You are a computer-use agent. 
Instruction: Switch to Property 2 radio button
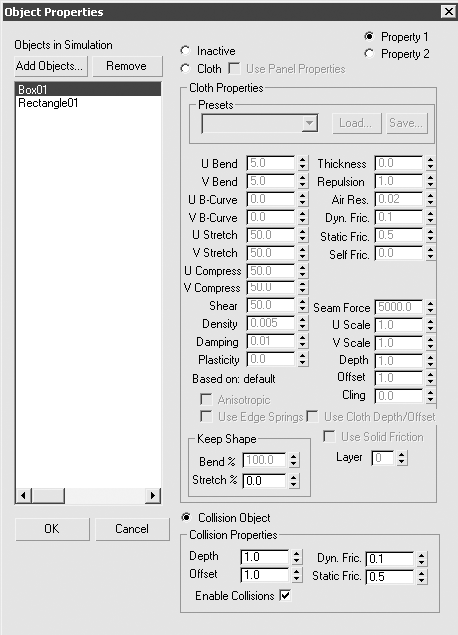[x=369, y=53]
